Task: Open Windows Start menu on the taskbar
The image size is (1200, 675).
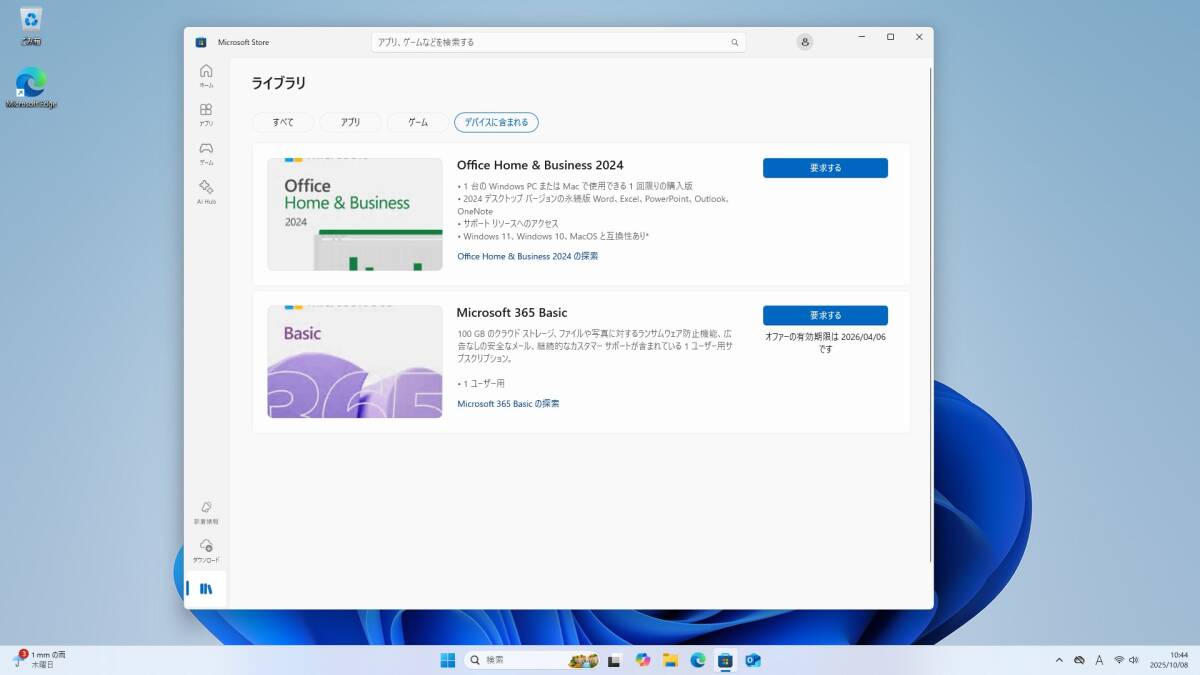Action: pos(447,660)
